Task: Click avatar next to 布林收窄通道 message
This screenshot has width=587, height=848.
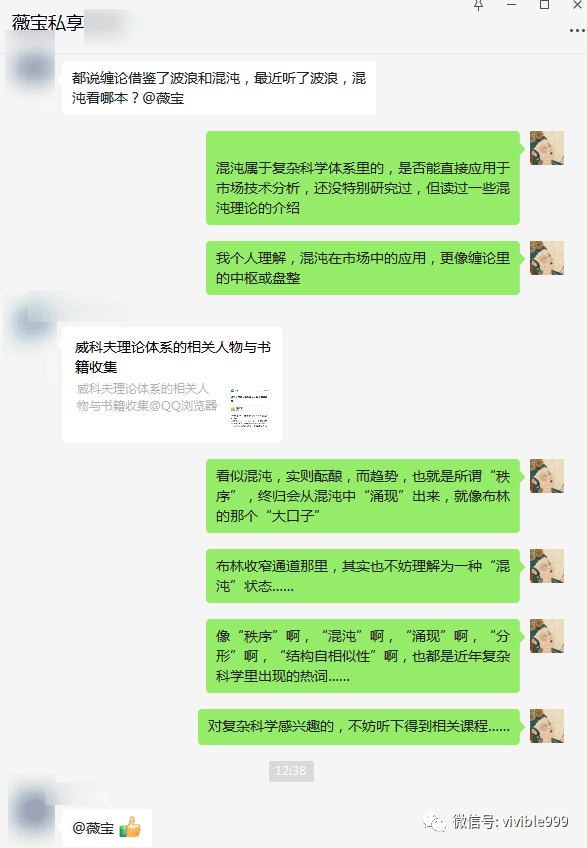Action: (546, 566)
